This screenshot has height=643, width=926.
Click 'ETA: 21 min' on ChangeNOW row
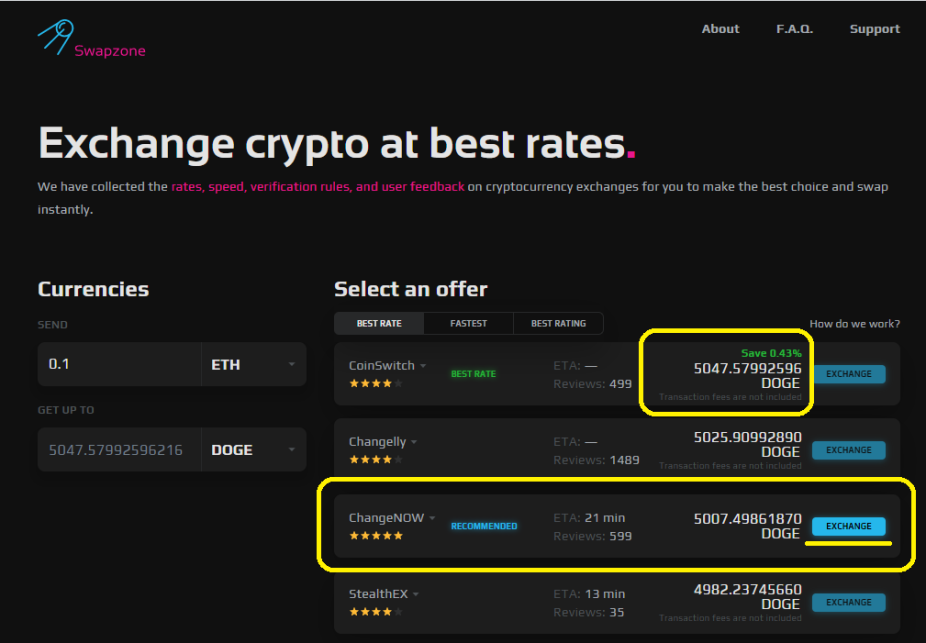click(589, 518)
